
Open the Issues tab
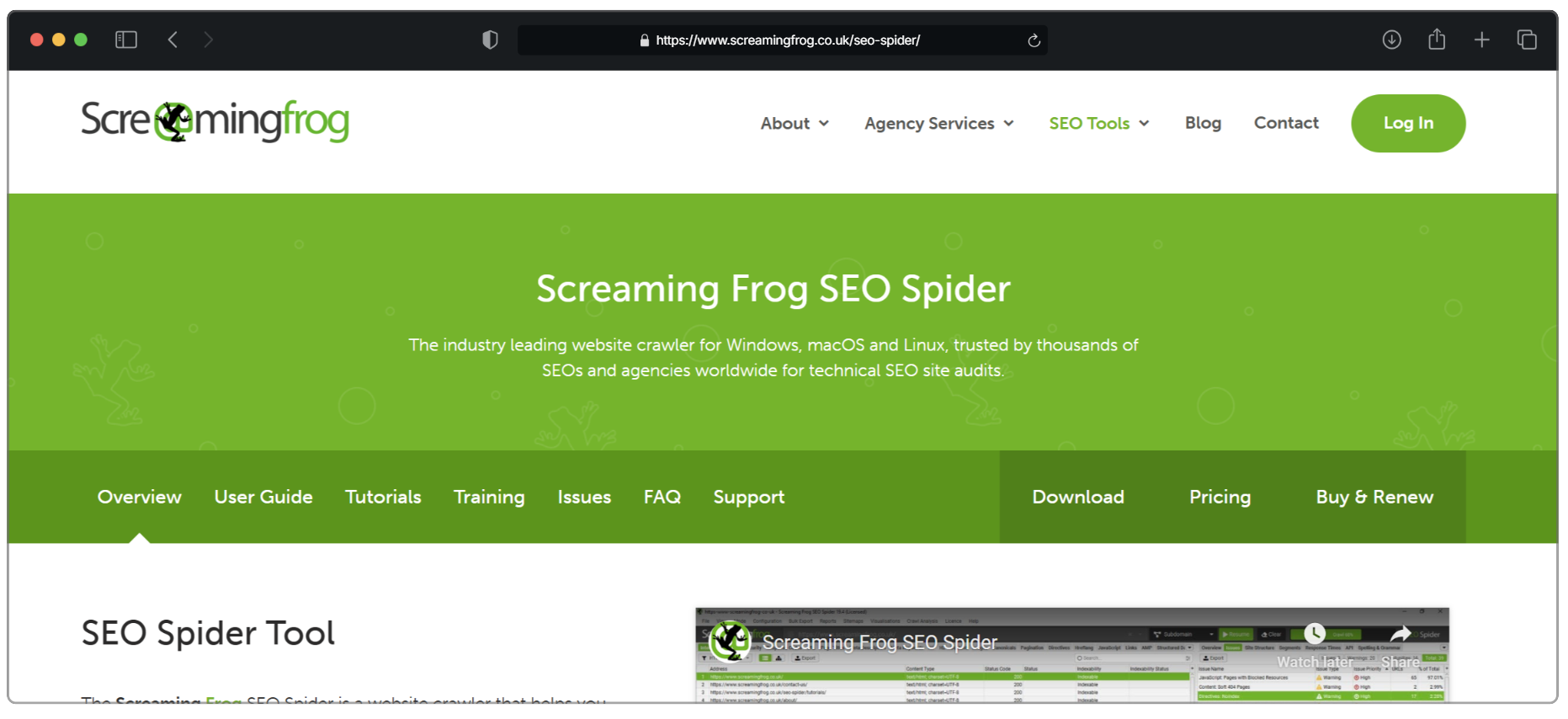coord(584,497)
